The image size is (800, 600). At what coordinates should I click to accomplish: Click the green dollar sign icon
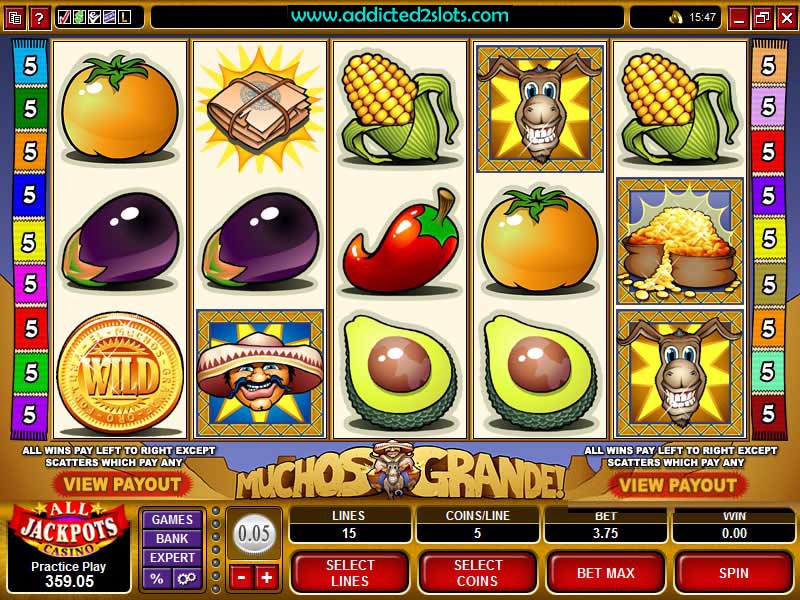pyautogui.click(x=79, y=17)
